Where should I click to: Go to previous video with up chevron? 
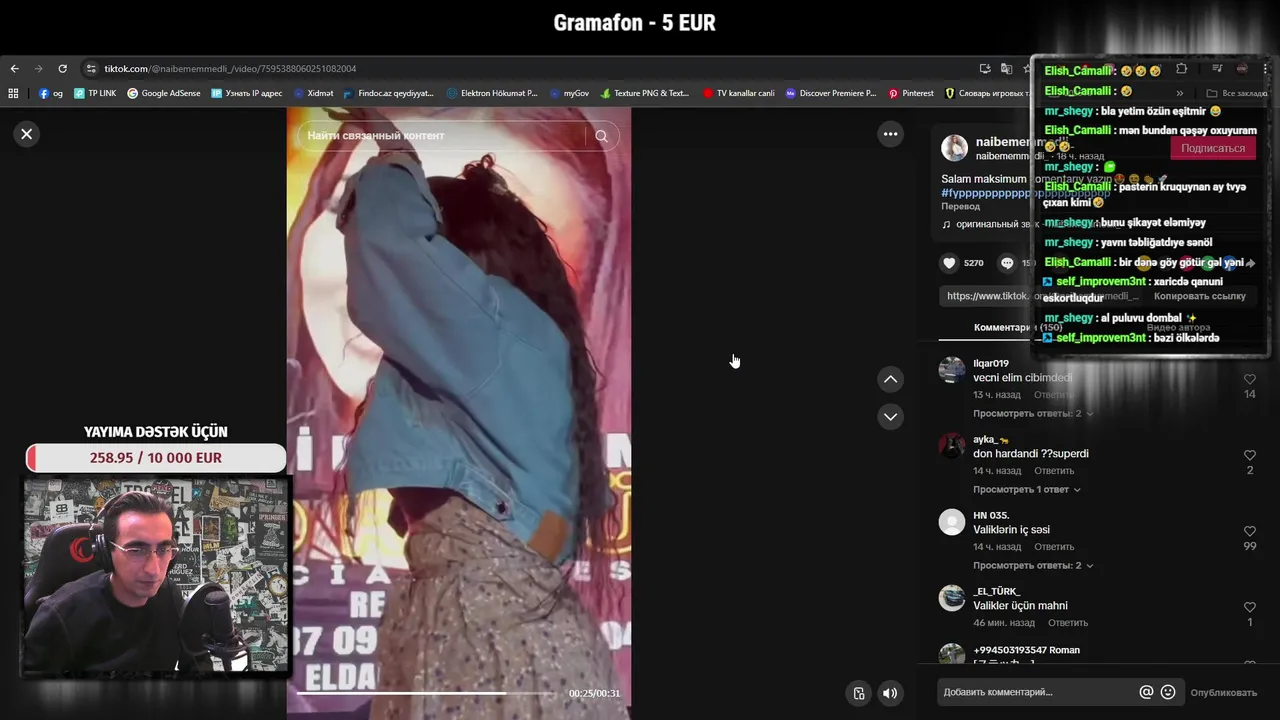tap(890, 379)
